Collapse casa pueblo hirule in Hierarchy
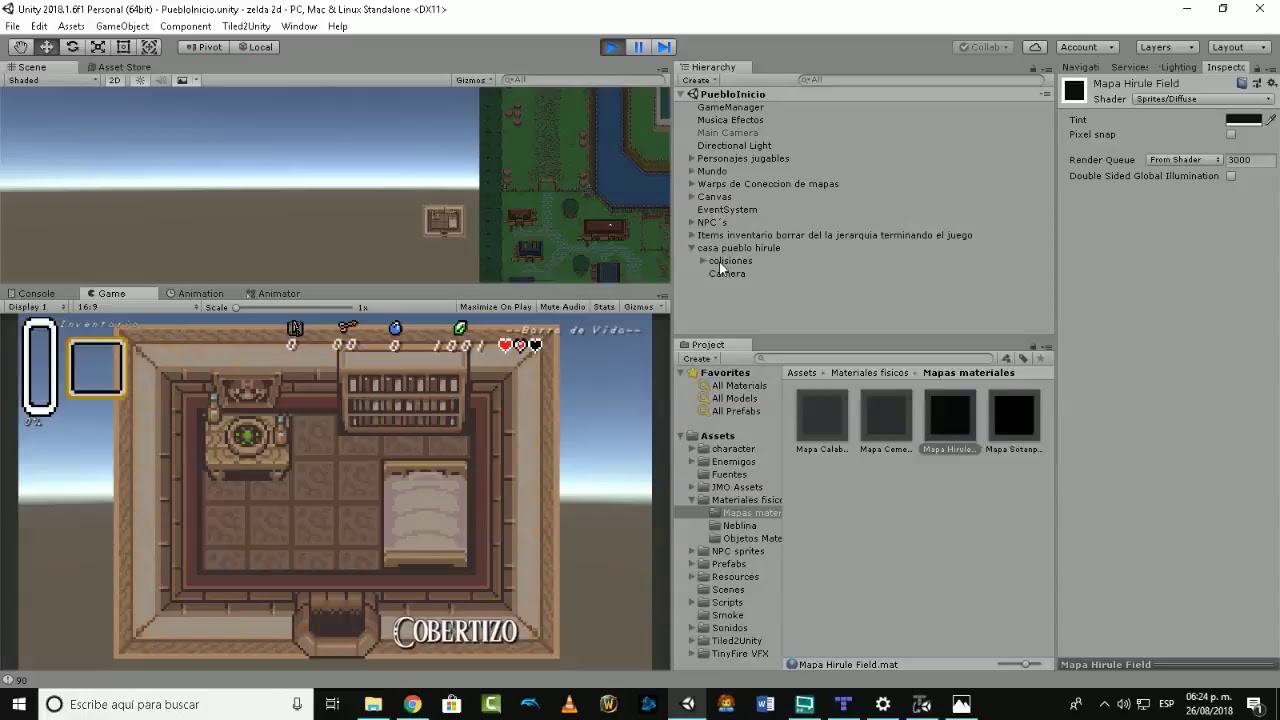 (691, 248)
